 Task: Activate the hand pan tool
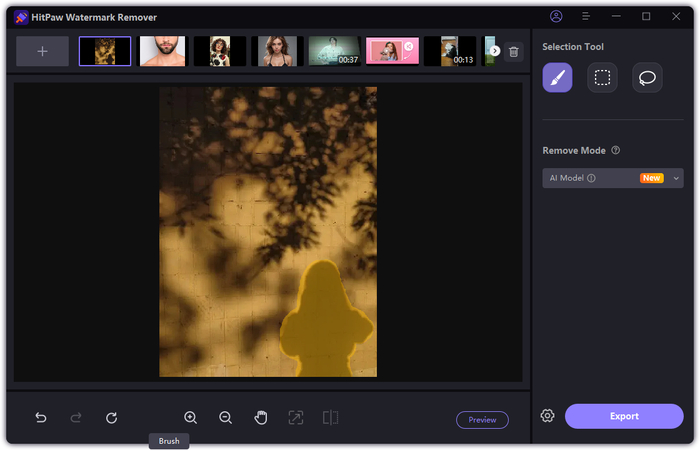coord(260,418)
